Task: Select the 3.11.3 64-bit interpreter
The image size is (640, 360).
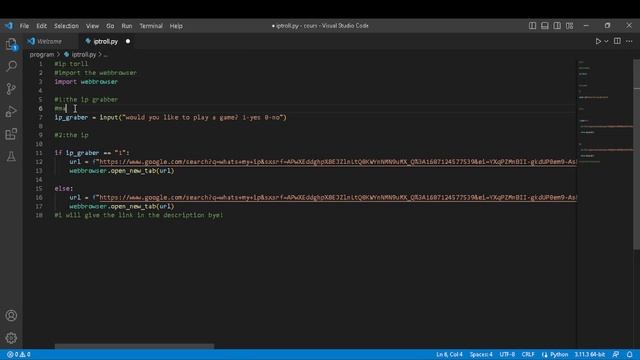Action: [589, 354]
